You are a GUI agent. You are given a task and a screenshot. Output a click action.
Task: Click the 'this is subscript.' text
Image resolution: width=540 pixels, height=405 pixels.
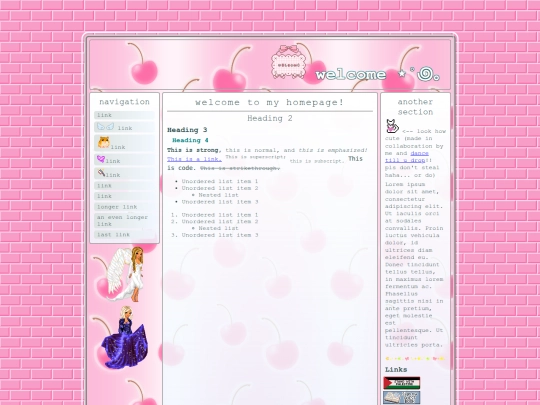[x=317, y=161]
